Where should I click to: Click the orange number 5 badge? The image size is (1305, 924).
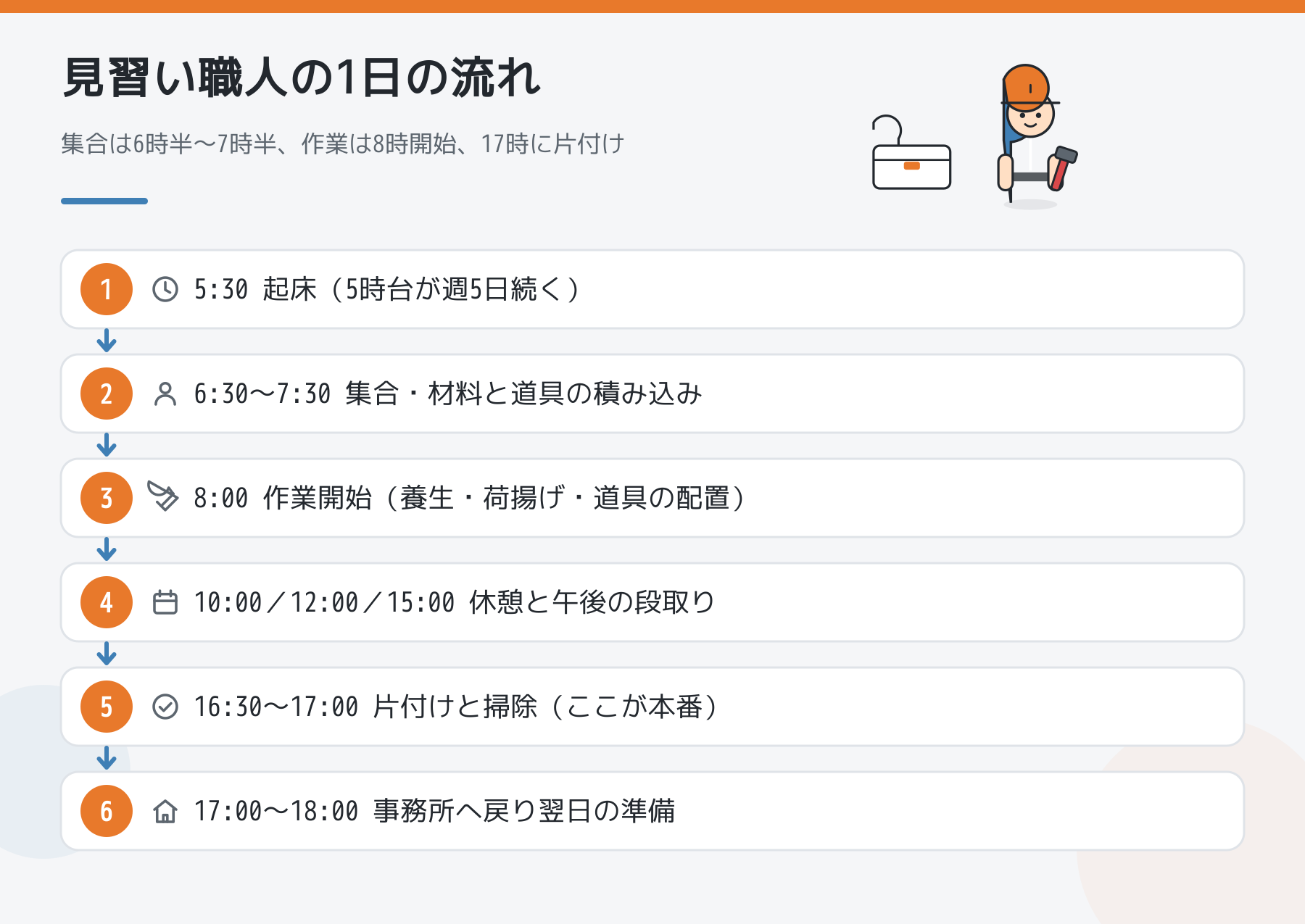(x=107, y=707)
